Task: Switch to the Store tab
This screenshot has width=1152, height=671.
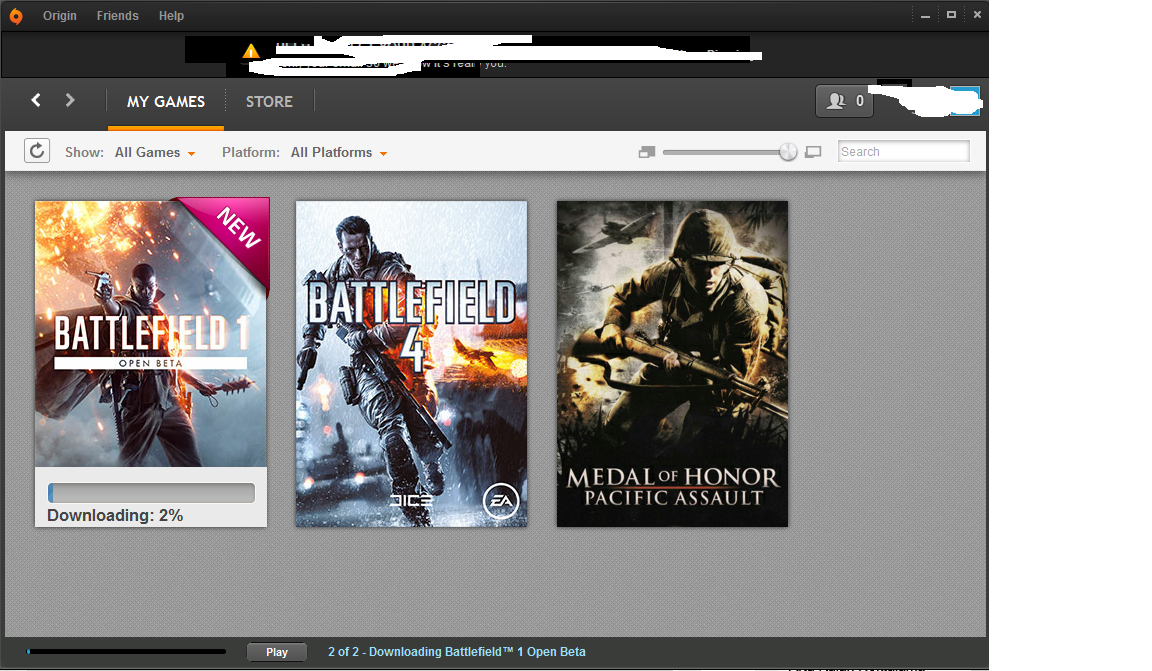Action: click(x=269, y=102)
